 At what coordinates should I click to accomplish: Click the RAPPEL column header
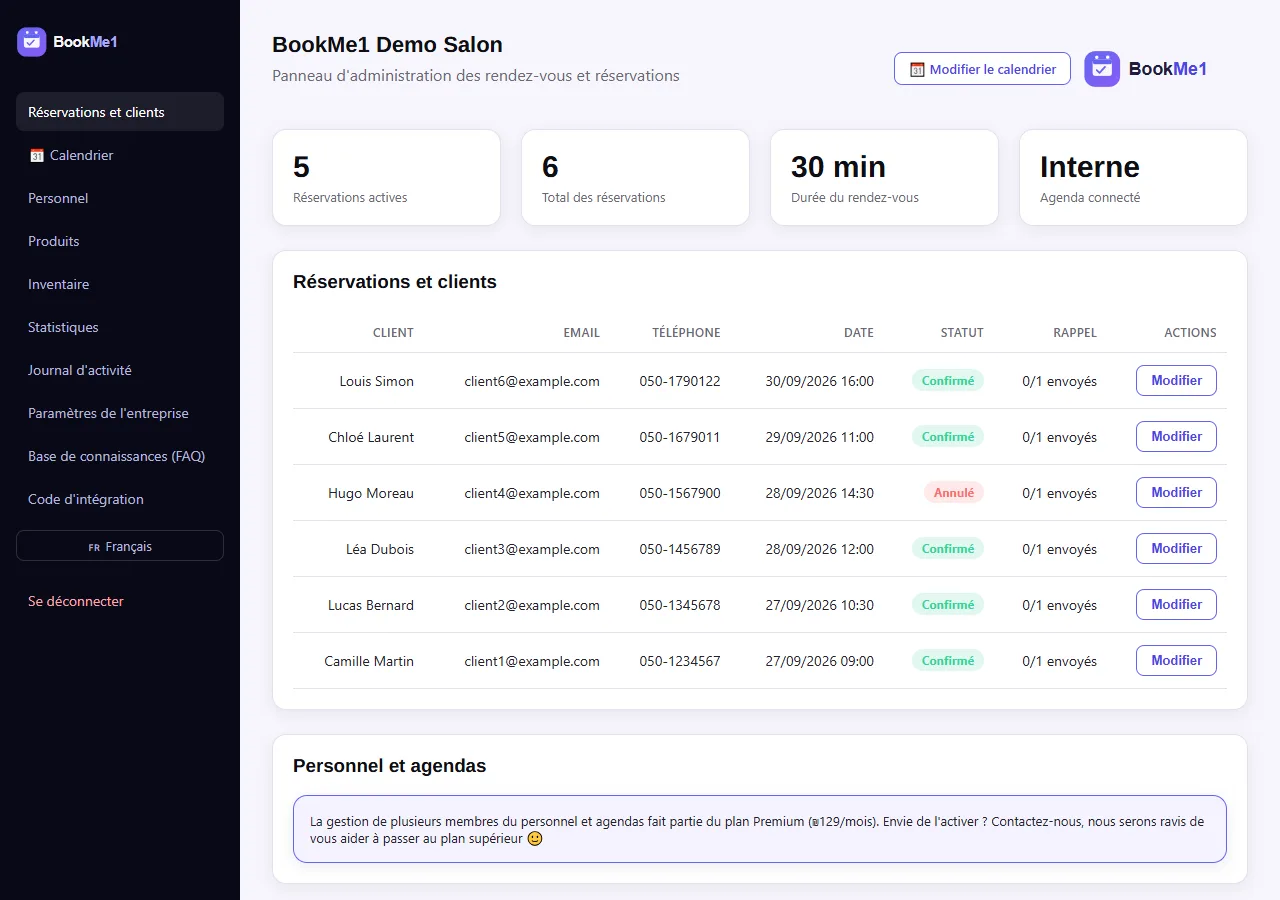click(1075, 333)
